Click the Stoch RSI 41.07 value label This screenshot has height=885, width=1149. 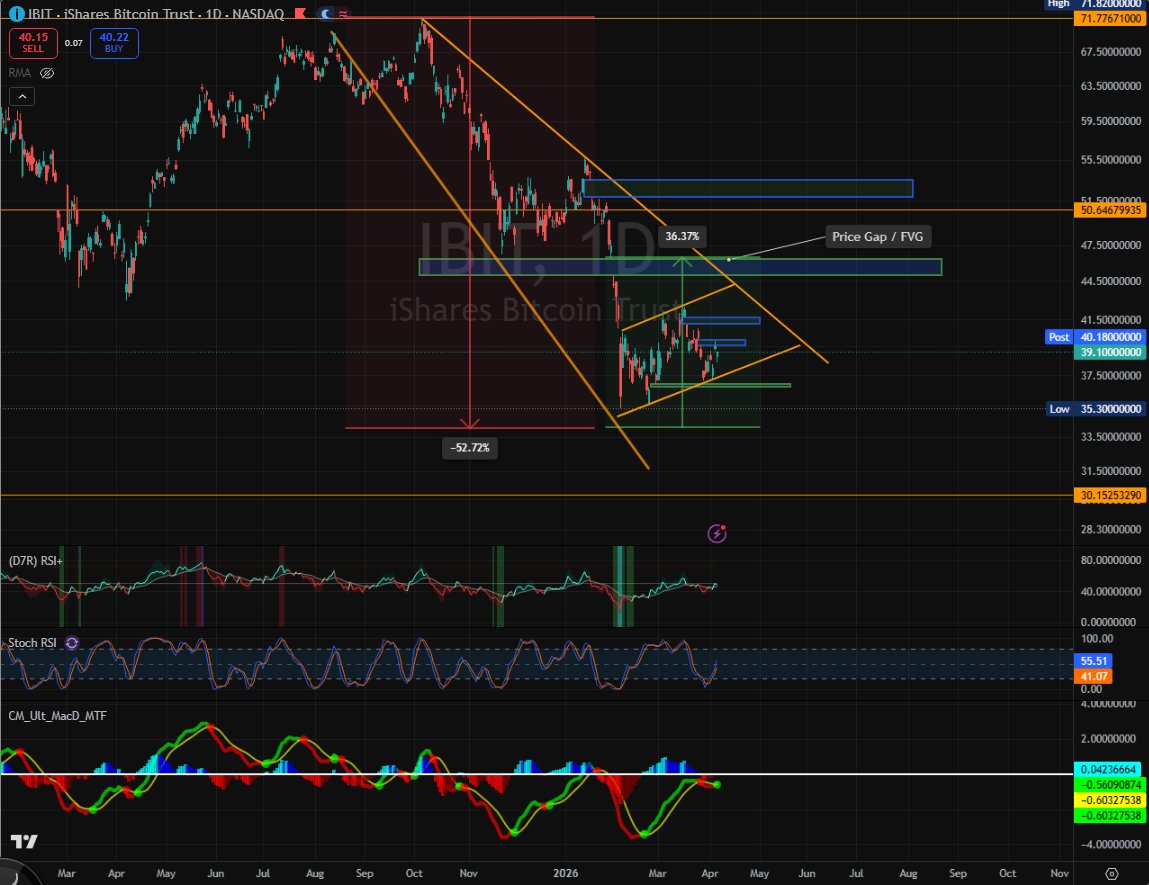coord(1093,676)
